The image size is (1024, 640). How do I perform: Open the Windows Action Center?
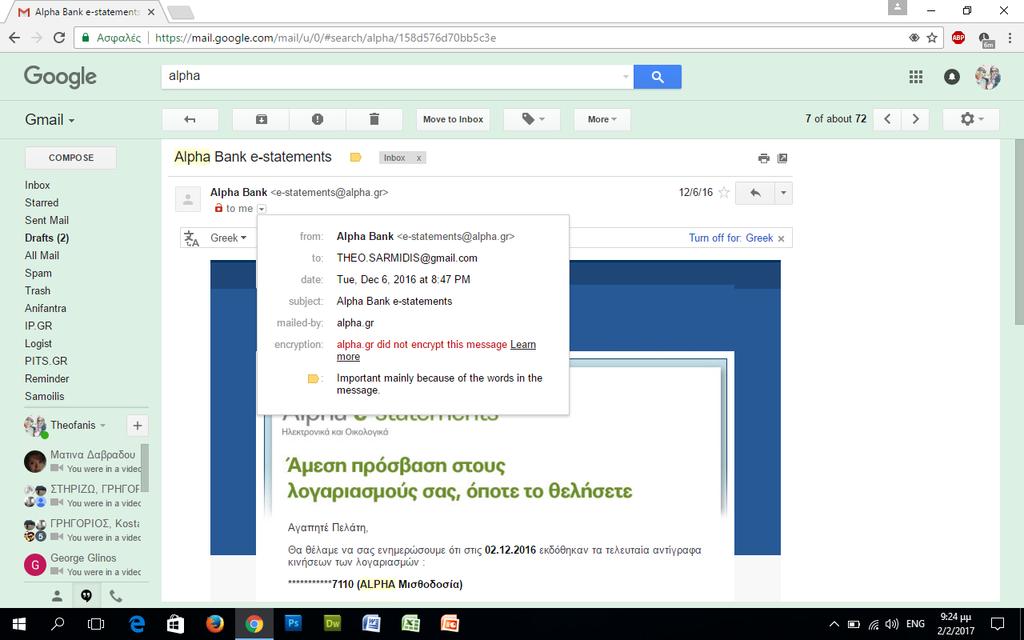coord(997,624)
